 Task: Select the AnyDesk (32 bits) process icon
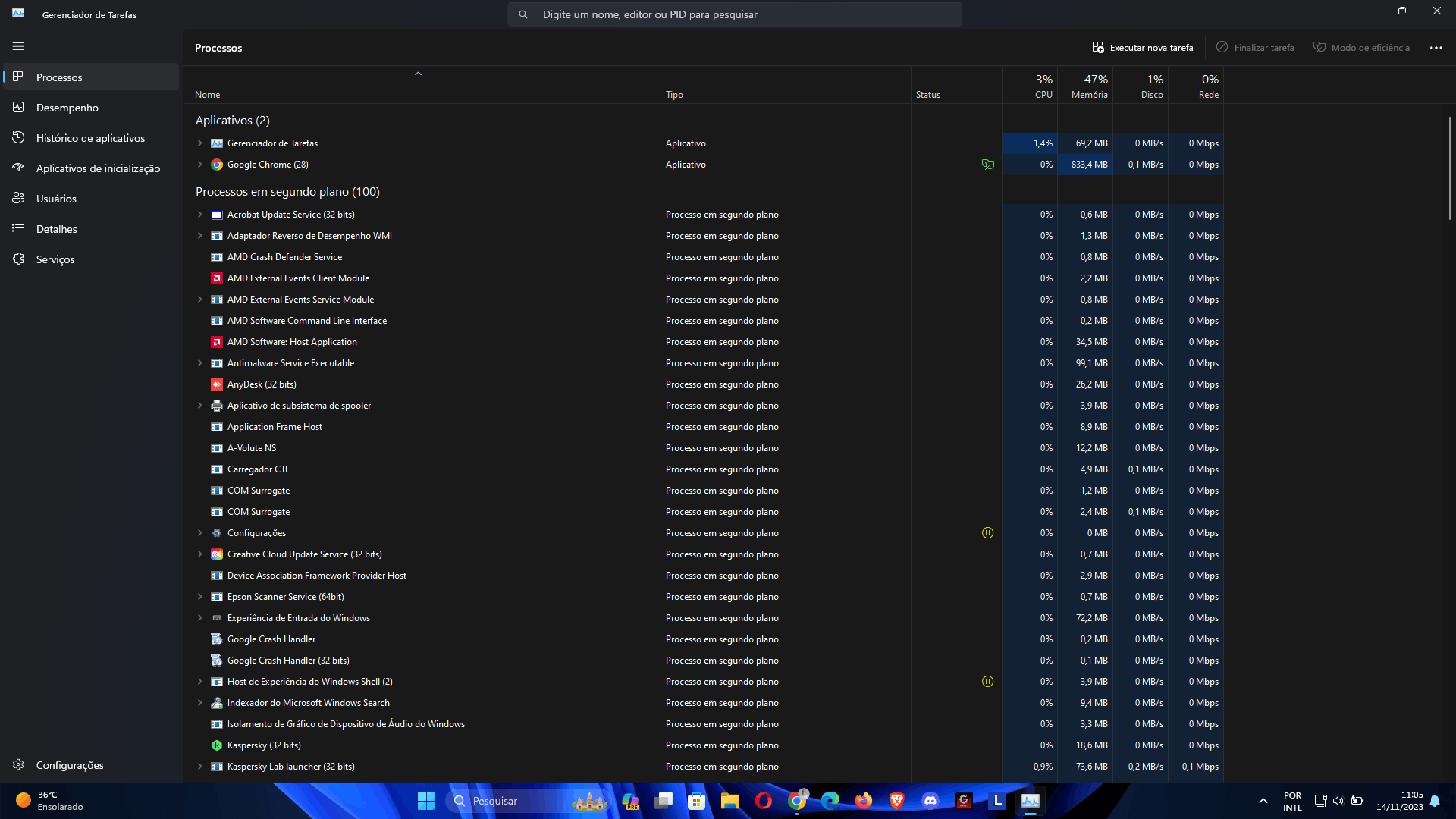coord(217,384)
